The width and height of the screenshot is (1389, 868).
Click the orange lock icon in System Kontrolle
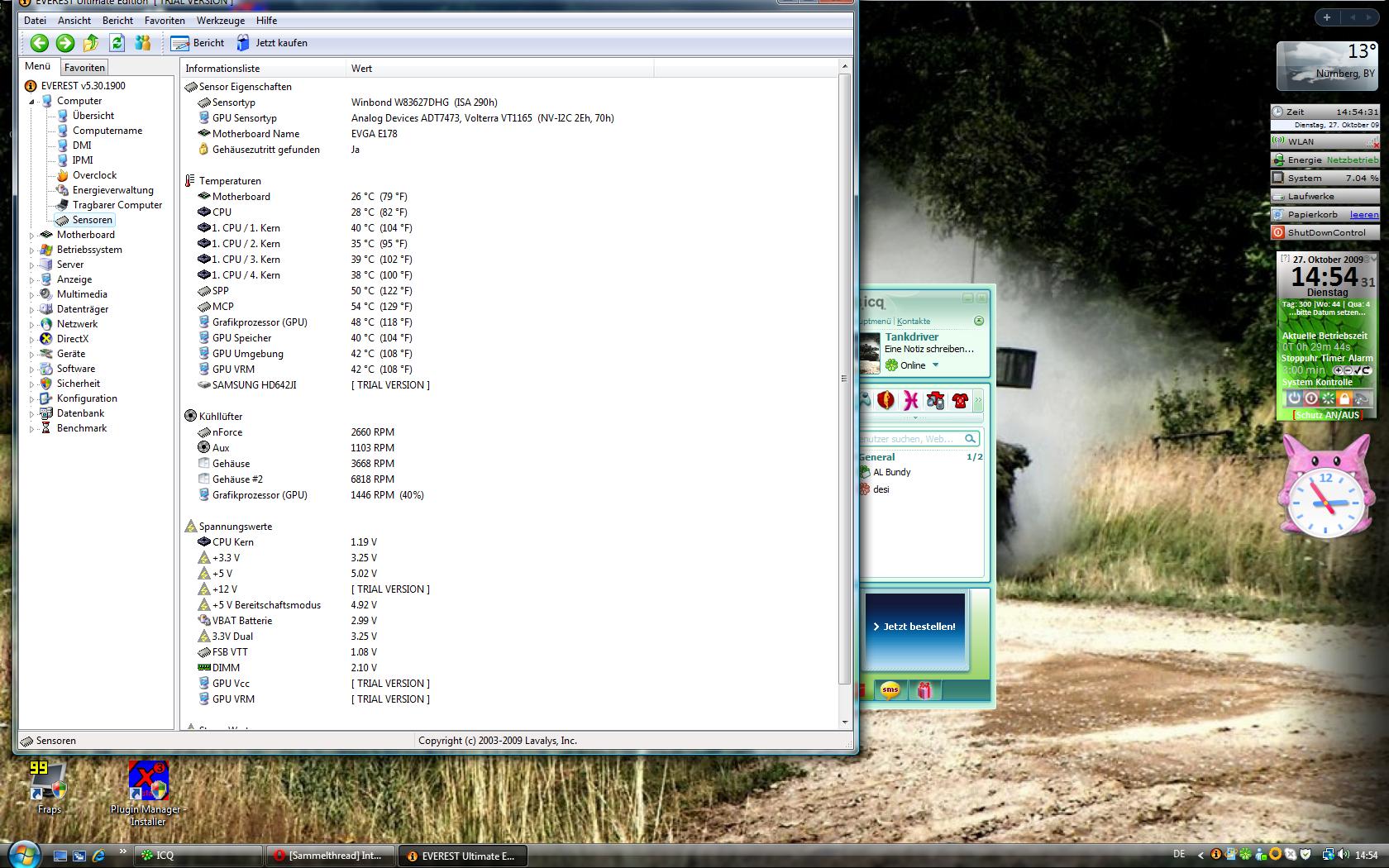tap(1344, 398)
